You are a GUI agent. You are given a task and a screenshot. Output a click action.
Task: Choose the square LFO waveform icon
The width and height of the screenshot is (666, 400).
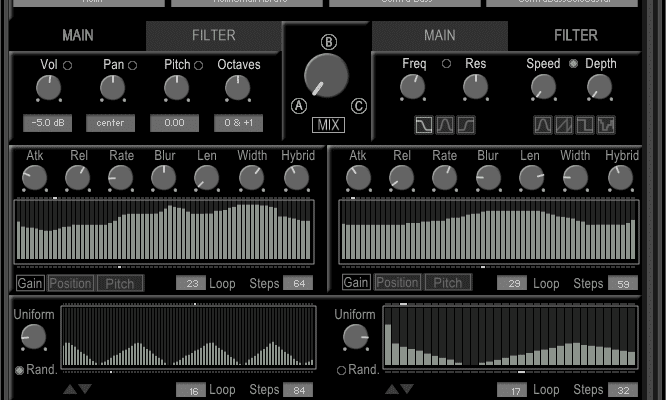click(585, 125)
